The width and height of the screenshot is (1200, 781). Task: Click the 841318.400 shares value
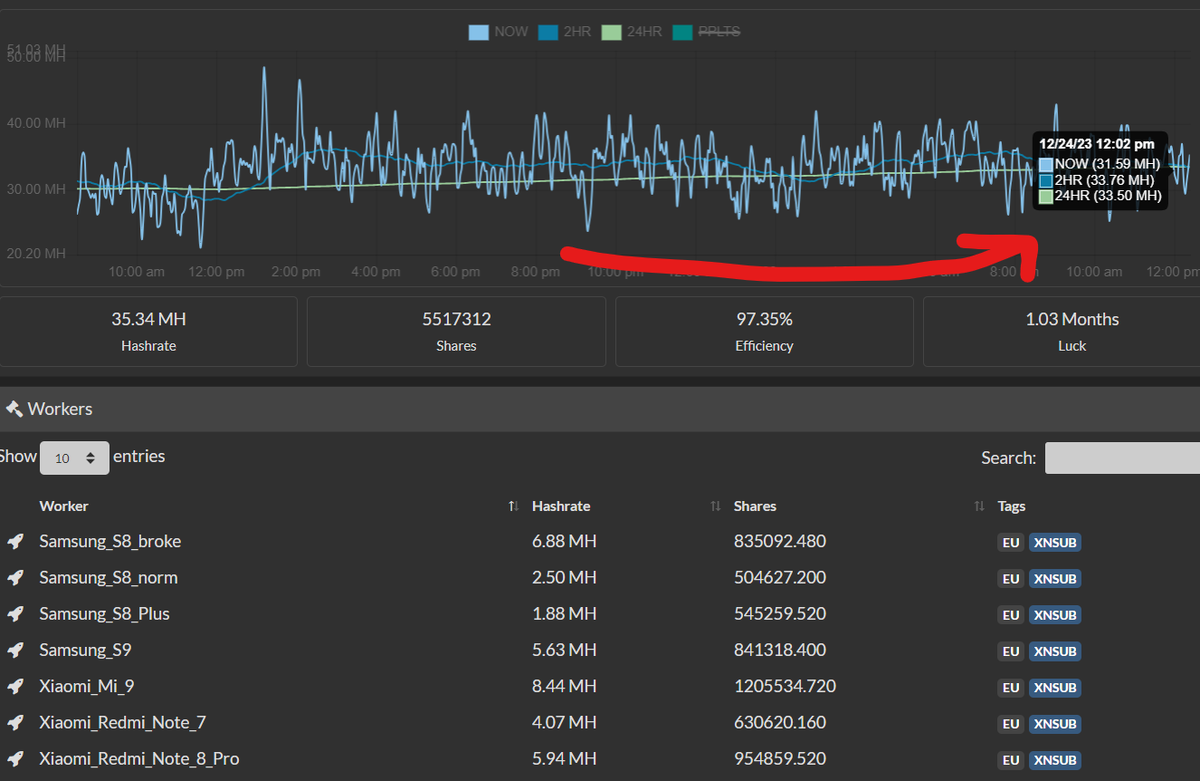pos(780,650)
